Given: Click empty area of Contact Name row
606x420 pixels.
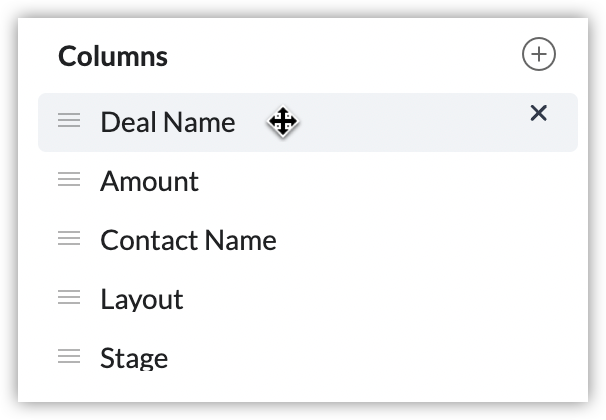Looking at the screenshot, I should 420,240.
